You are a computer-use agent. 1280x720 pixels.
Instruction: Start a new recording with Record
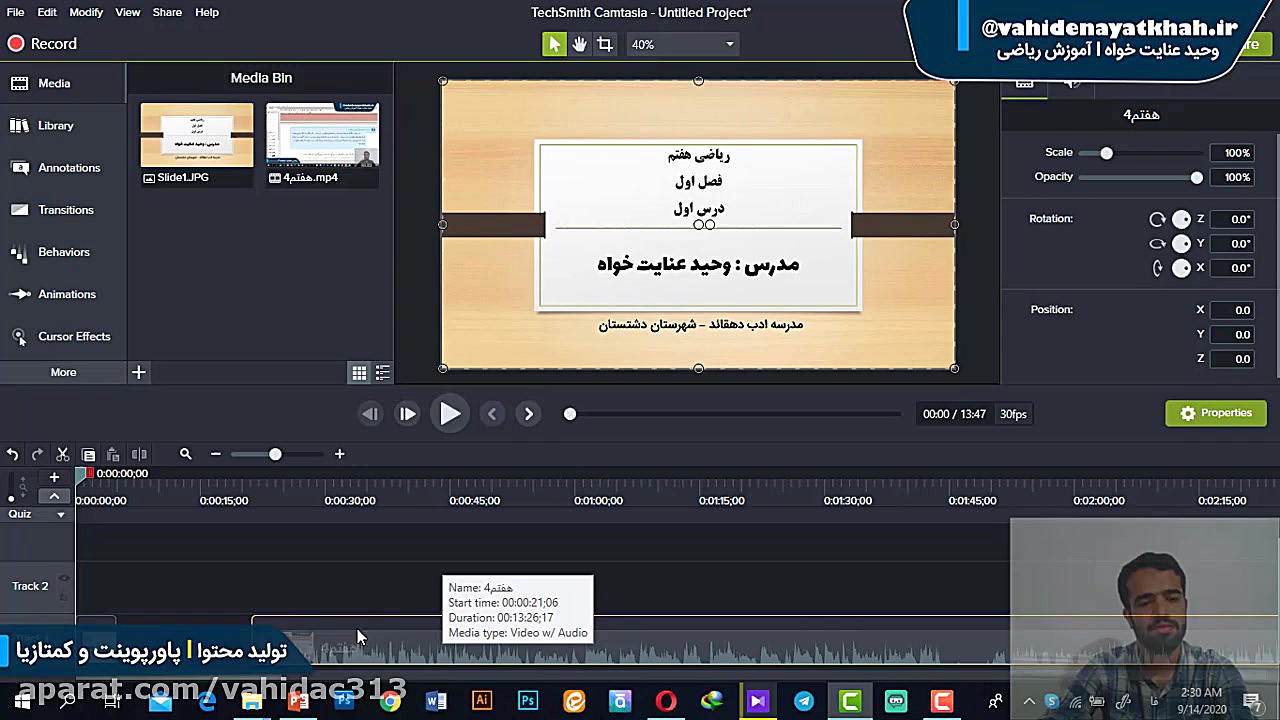click(42, 43)
